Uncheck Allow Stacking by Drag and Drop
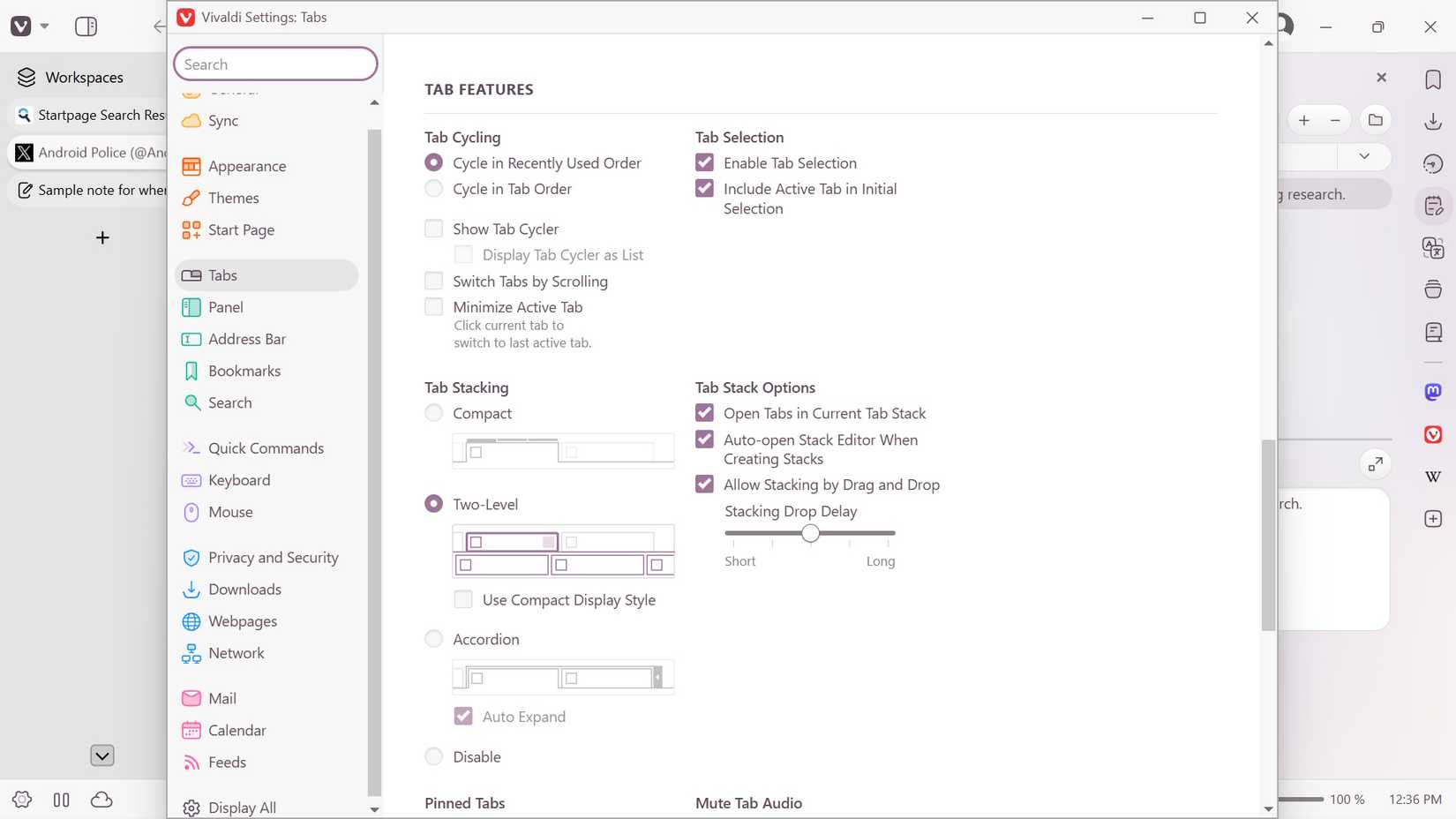 point(704,484)
